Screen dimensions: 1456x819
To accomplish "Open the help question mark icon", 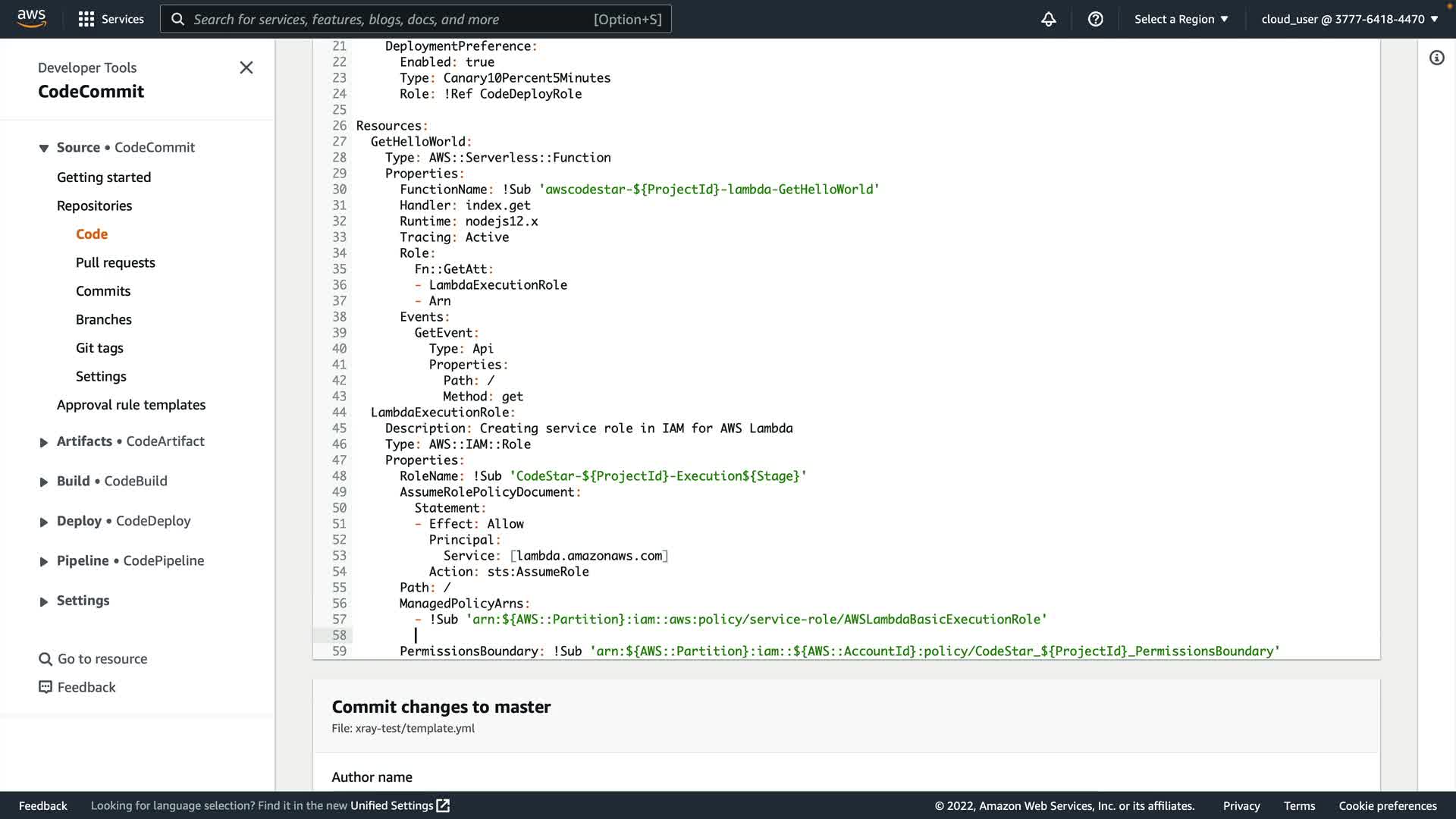I will pos(1095,19).
